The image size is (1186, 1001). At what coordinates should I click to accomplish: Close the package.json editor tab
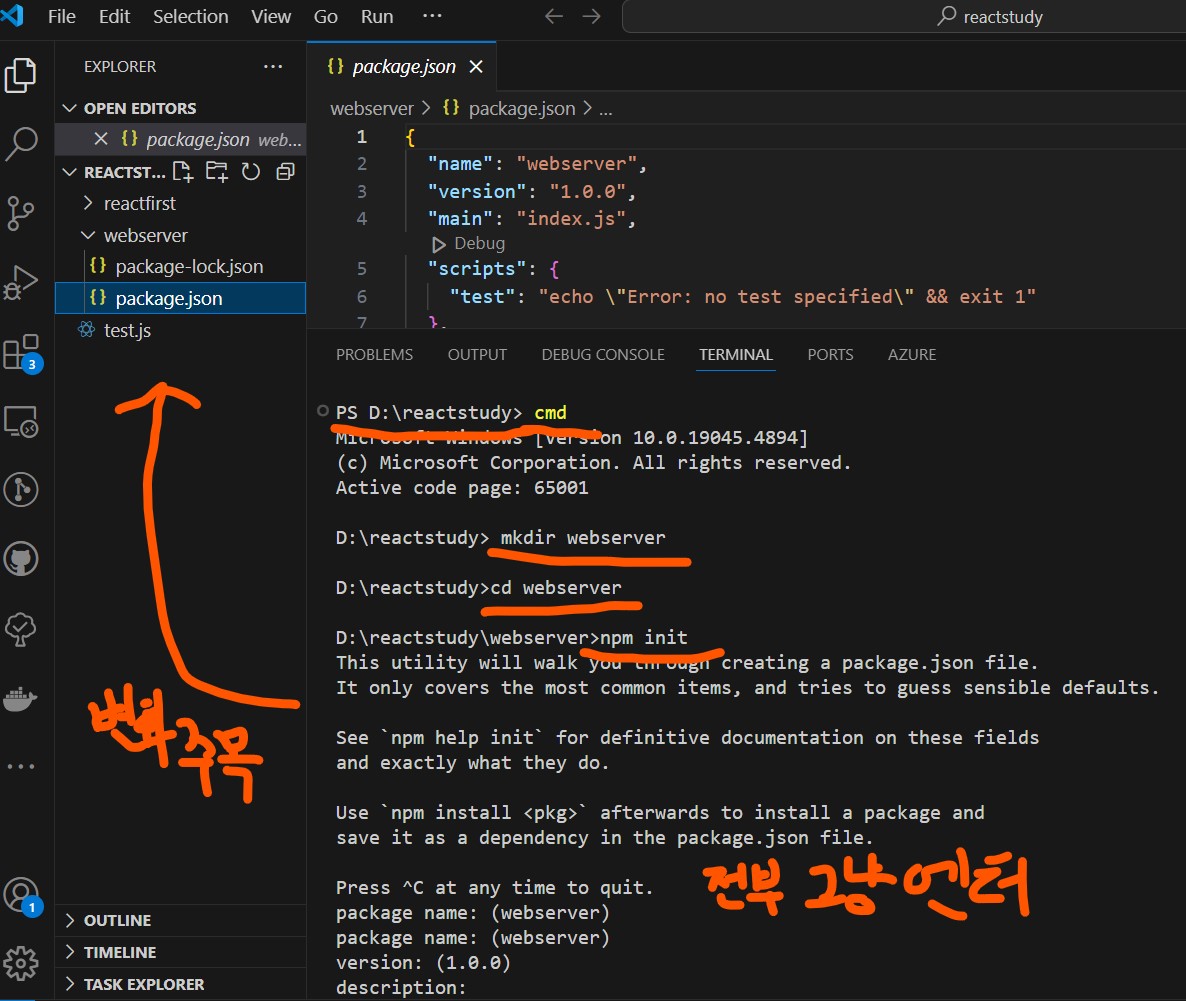pos(476,67)
